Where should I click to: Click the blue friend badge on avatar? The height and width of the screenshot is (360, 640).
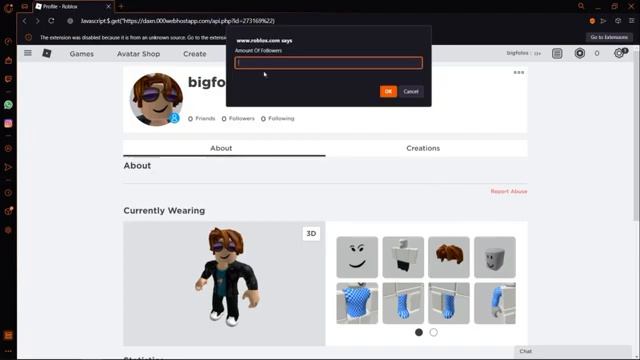pyautogui.click(x=174, y=118)
